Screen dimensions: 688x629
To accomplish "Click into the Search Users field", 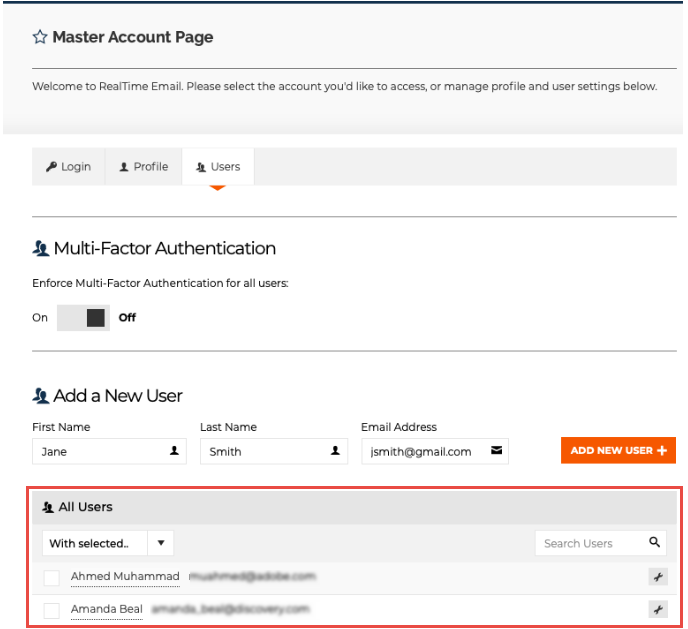I will [590, 543].
